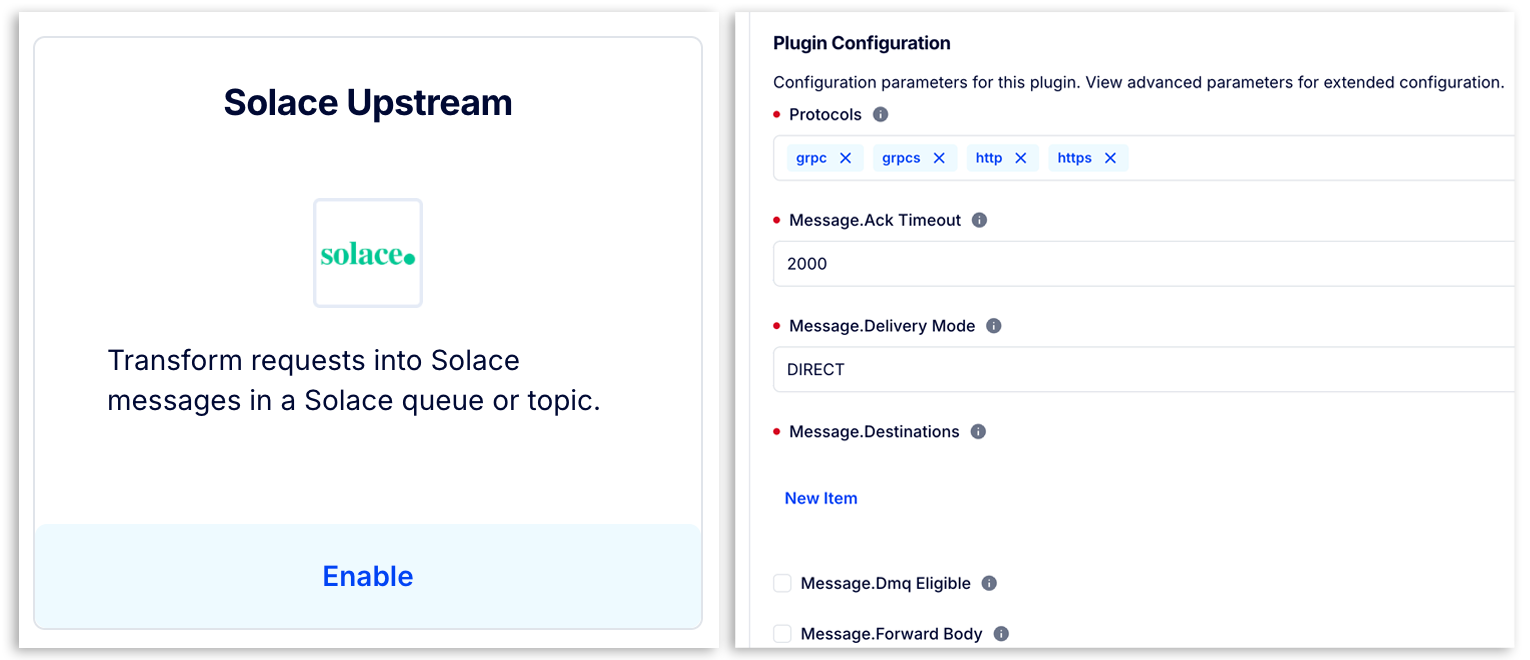Toggle the Message.Dmq Eligible checkbox
Viewport: 1530px width, 660px height.
click(x=782, y=583)
